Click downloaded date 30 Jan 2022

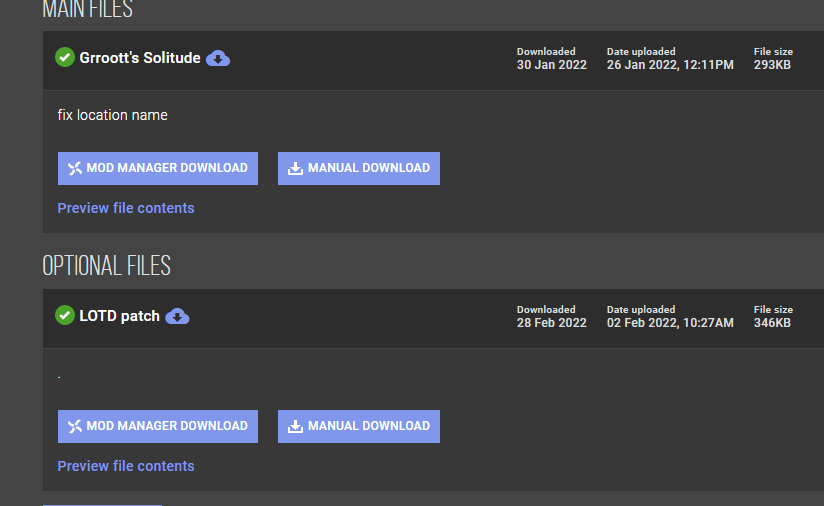[x=551, y=65]
